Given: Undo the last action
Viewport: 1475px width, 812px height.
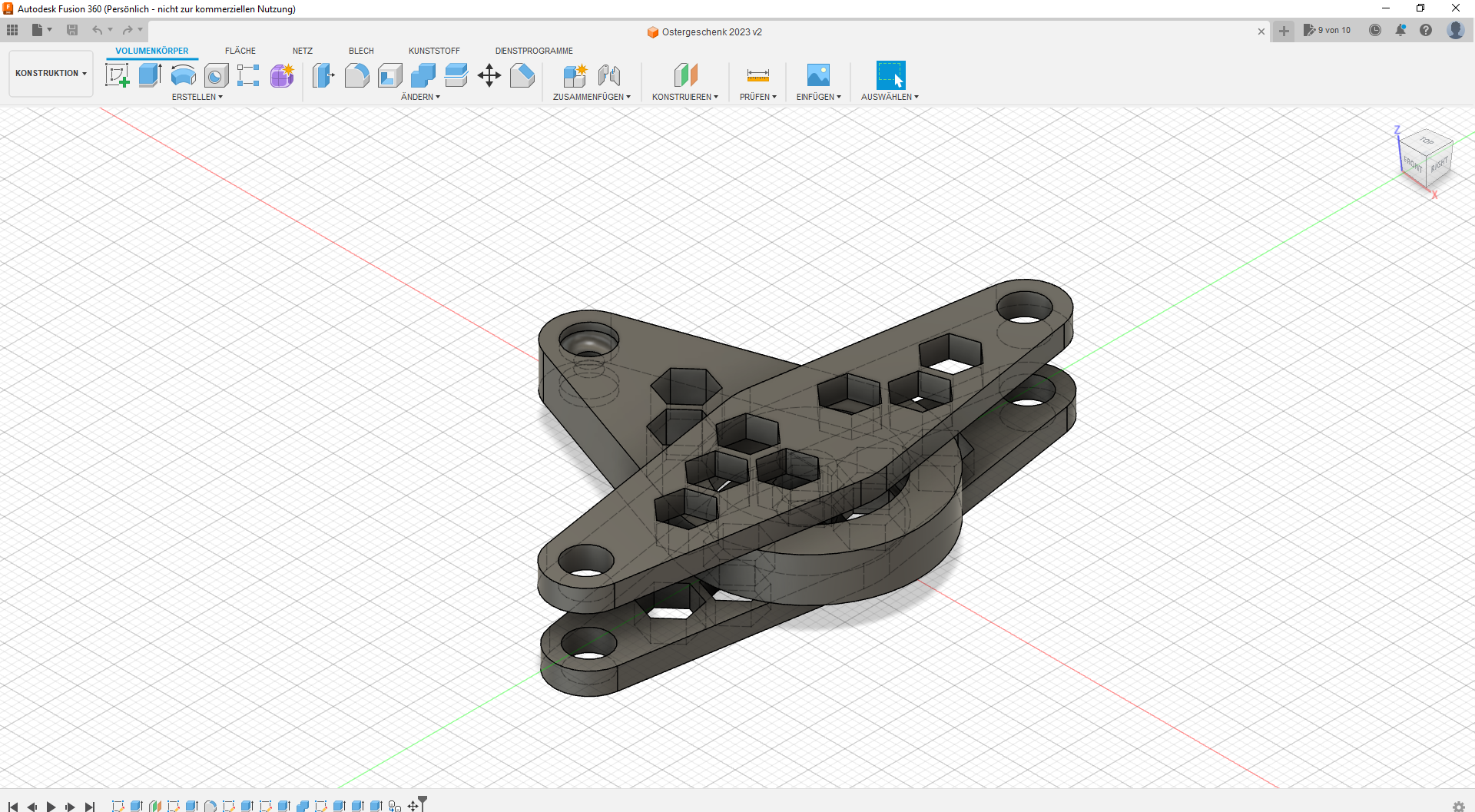Looking at the screenshot, I should pyautogui.click(x=96, y=30).
